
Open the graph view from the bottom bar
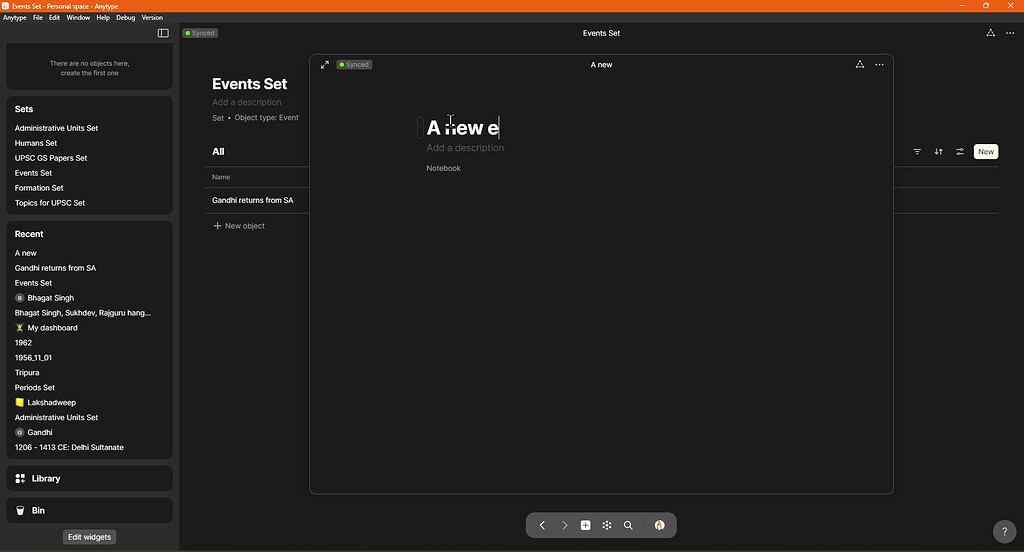(x=607, y=525)
